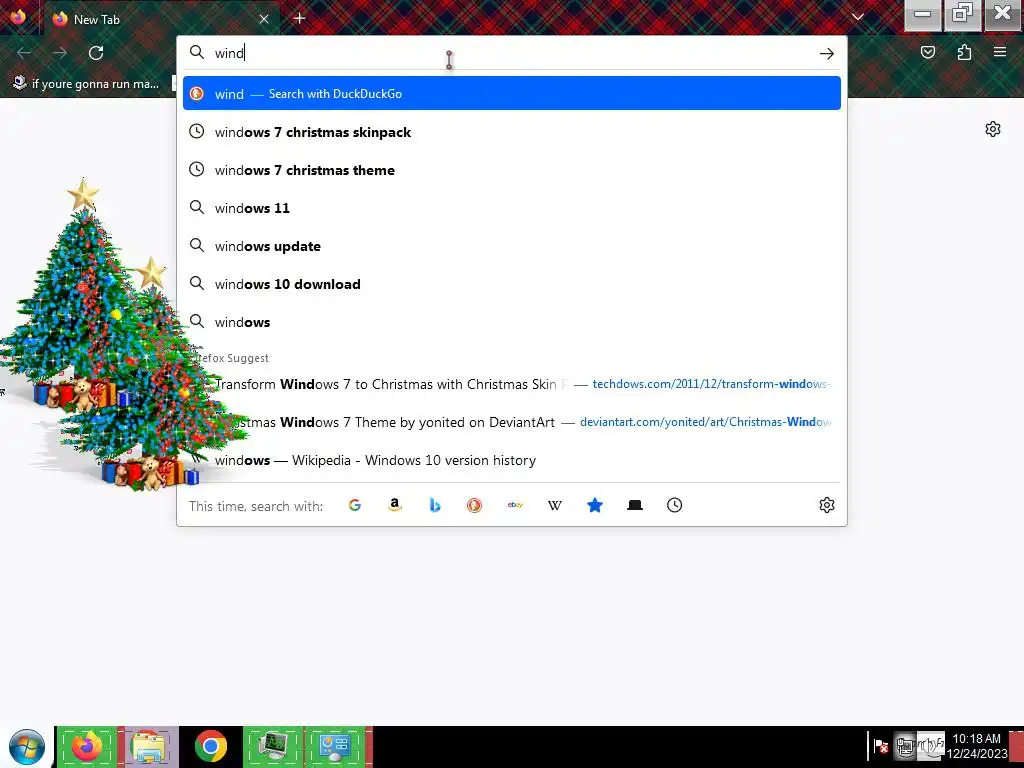Image resolution: width=1024 pixels, height=768 pixels.
Task: Pick the eBay search engine icon
Action: [515, 505]
